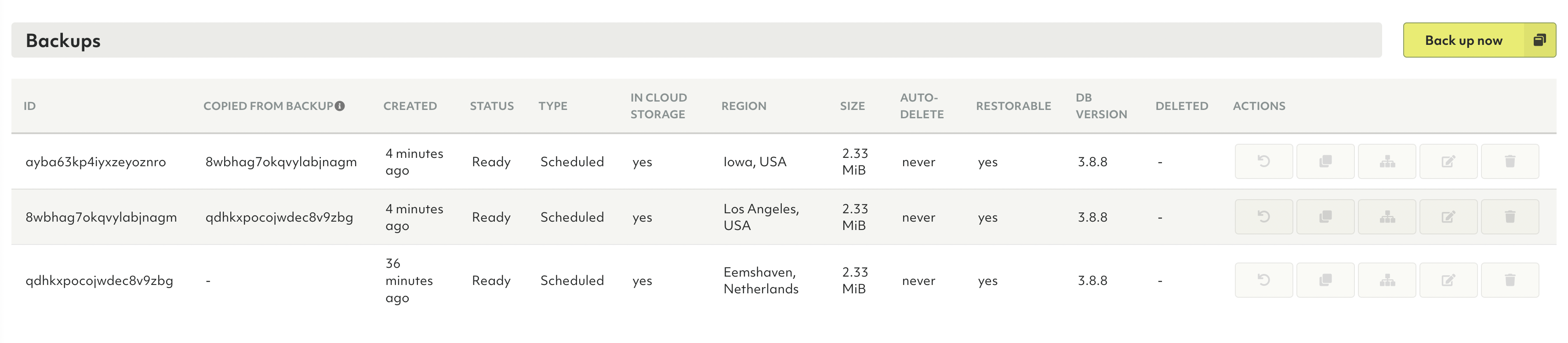Restore the Eemshaven, Netherlands backup
Image resolution: width=1568 pixels, height=343 pixels.
(1263, 280)
